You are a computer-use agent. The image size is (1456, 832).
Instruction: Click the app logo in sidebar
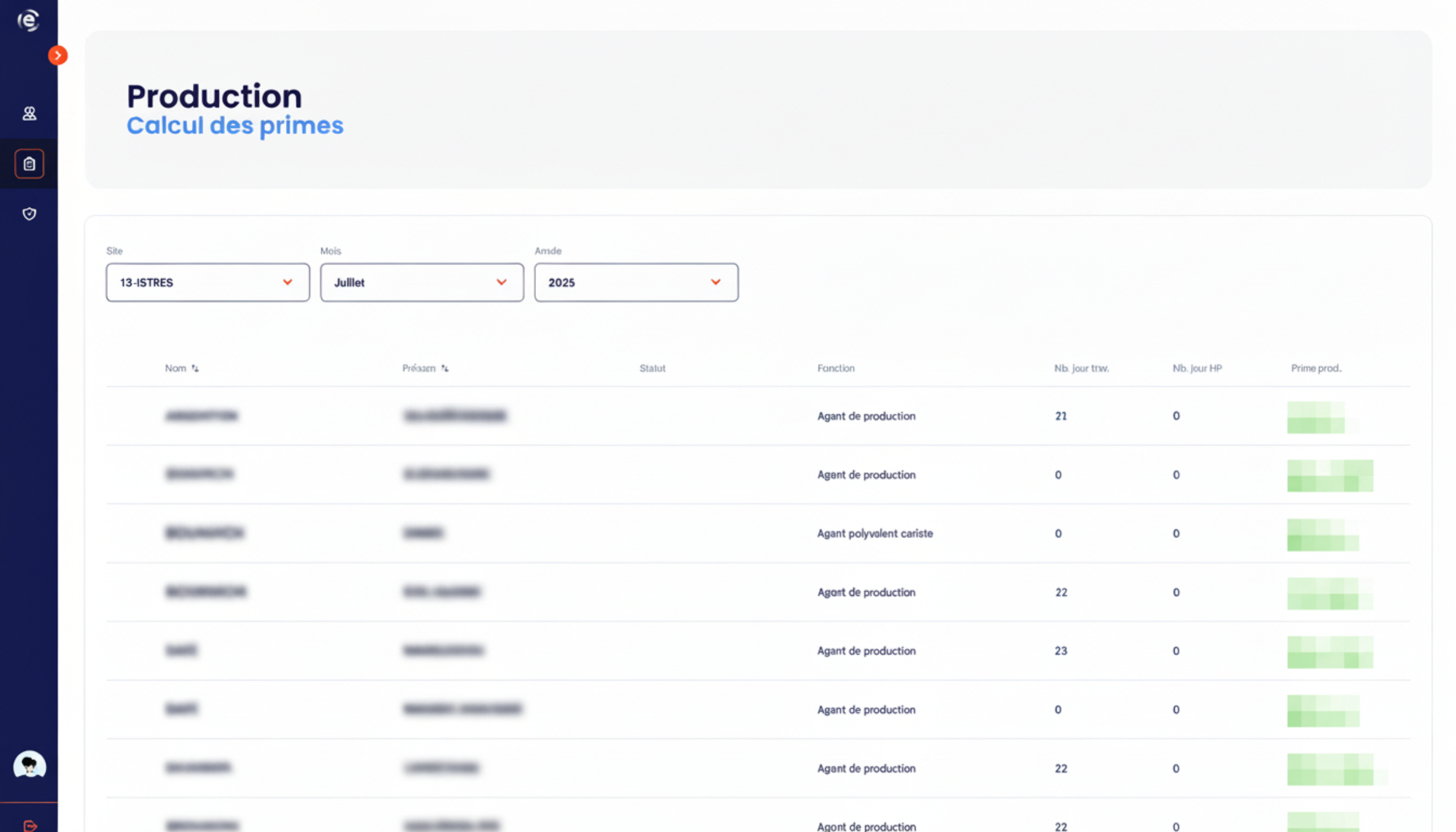(x=28, y=20)
